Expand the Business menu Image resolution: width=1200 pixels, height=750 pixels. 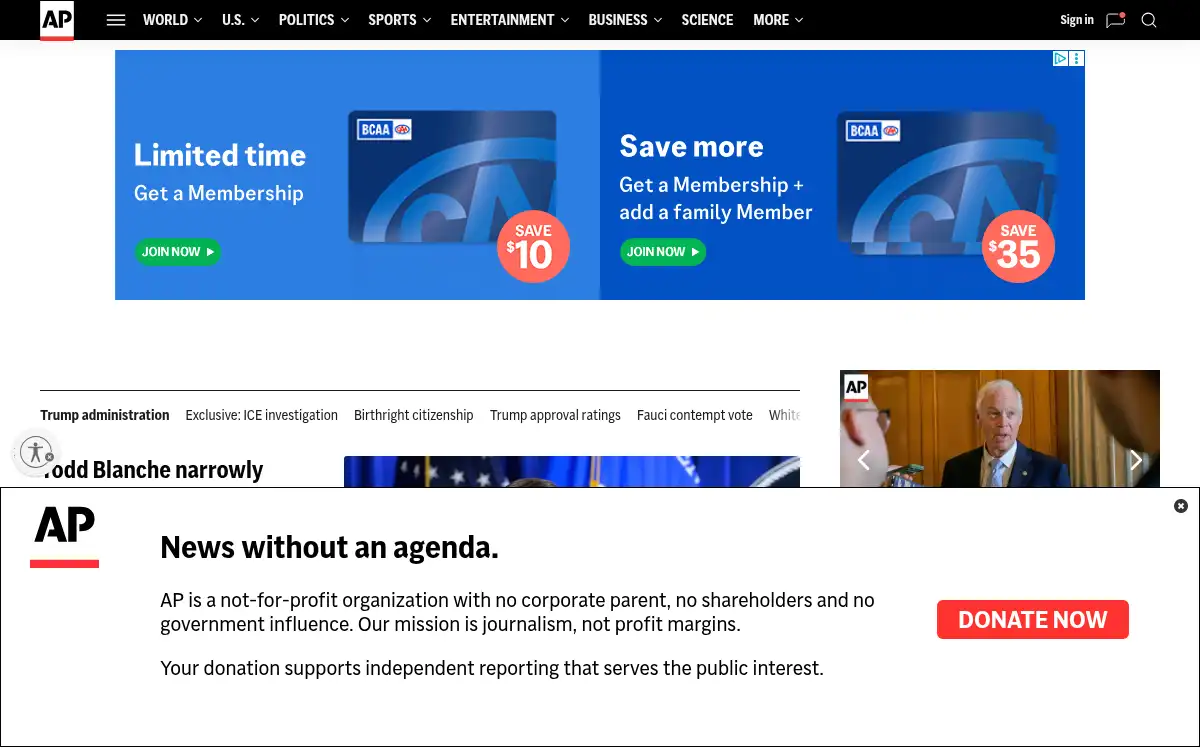point(625,20)
